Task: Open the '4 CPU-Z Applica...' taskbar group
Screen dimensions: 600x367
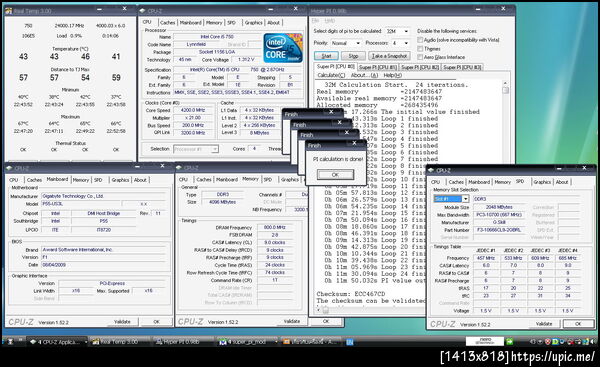Action: point(58,341)
